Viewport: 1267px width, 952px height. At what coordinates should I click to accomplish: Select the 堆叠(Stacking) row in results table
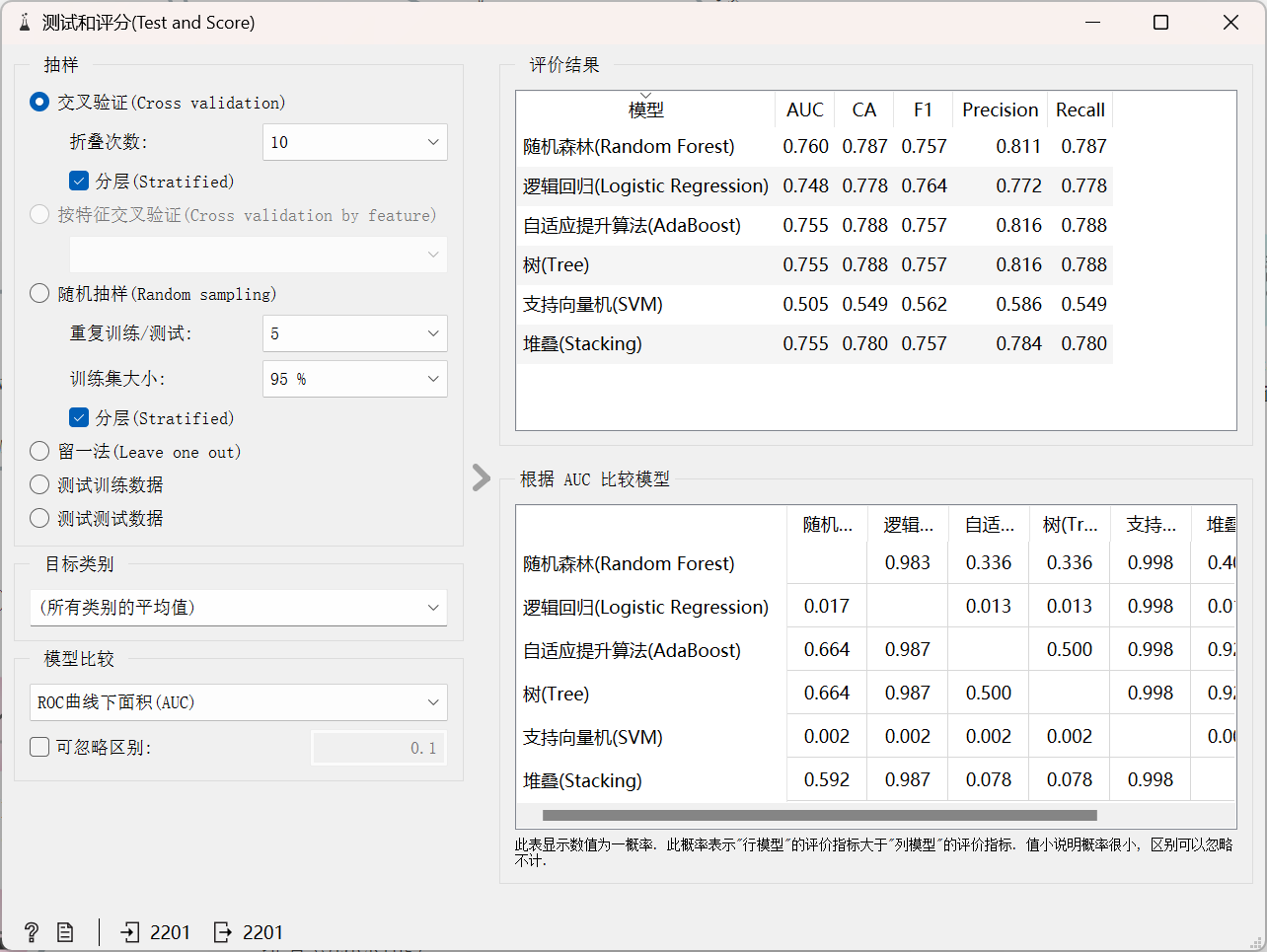pyautogui.click(x=815, y=344)
